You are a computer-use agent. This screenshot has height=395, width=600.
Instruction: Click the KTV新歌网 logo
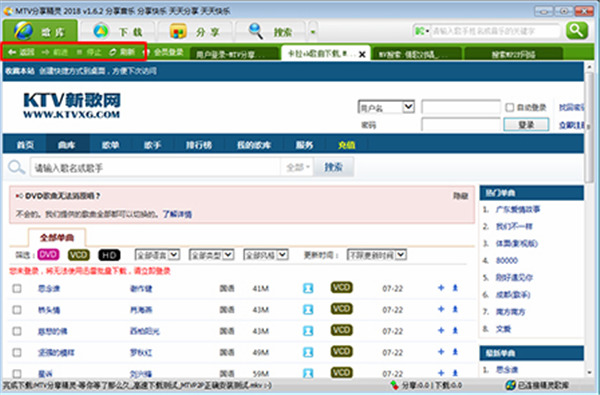point(72,105)
